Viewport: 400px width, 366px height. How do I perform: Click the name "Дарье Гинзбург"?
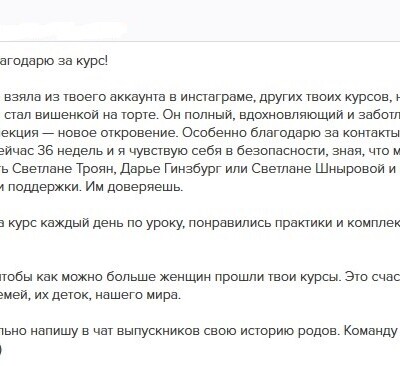tap(170, 169)
